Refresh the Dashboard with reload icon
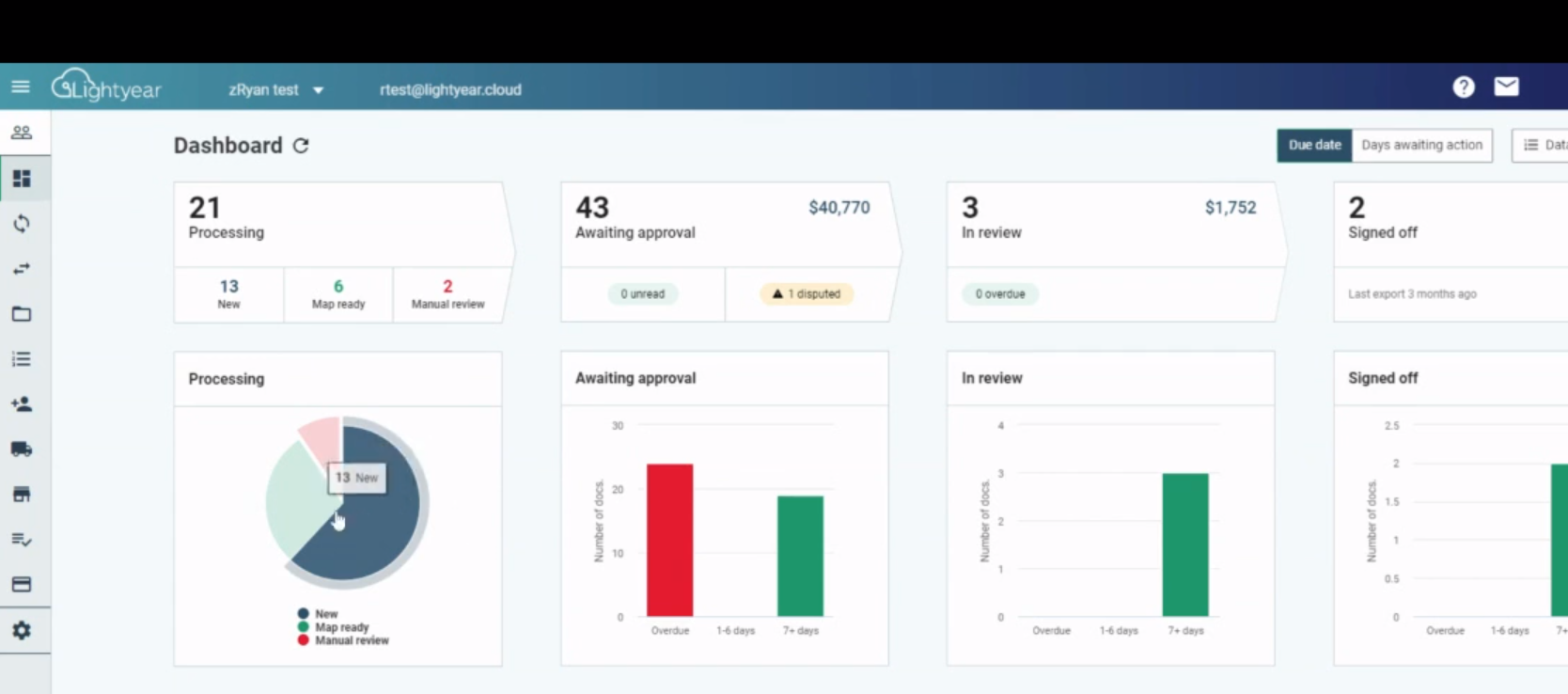1568x694 pixels. click(301, 146)
